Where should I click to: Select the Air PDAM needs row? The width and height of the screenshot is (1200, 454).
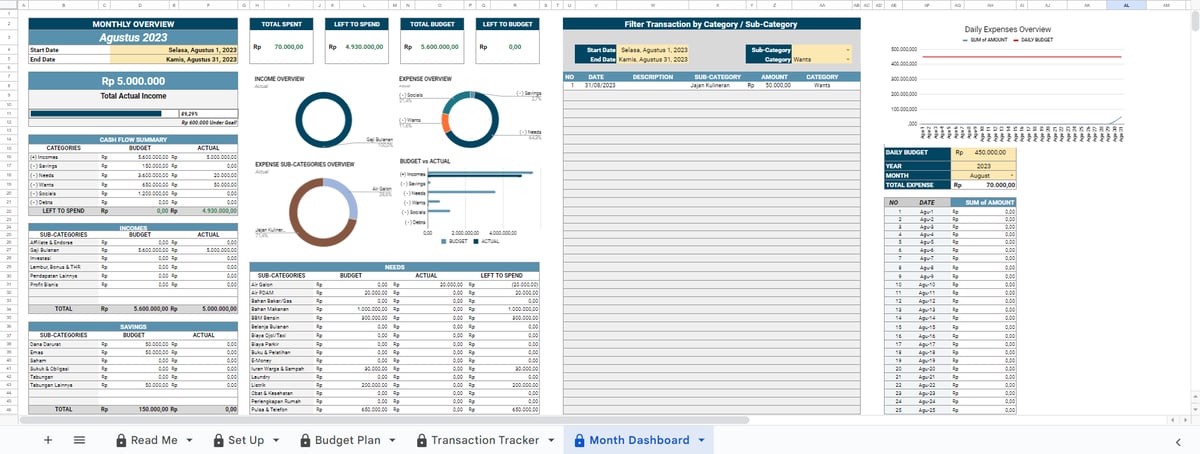tap(394, 293)
